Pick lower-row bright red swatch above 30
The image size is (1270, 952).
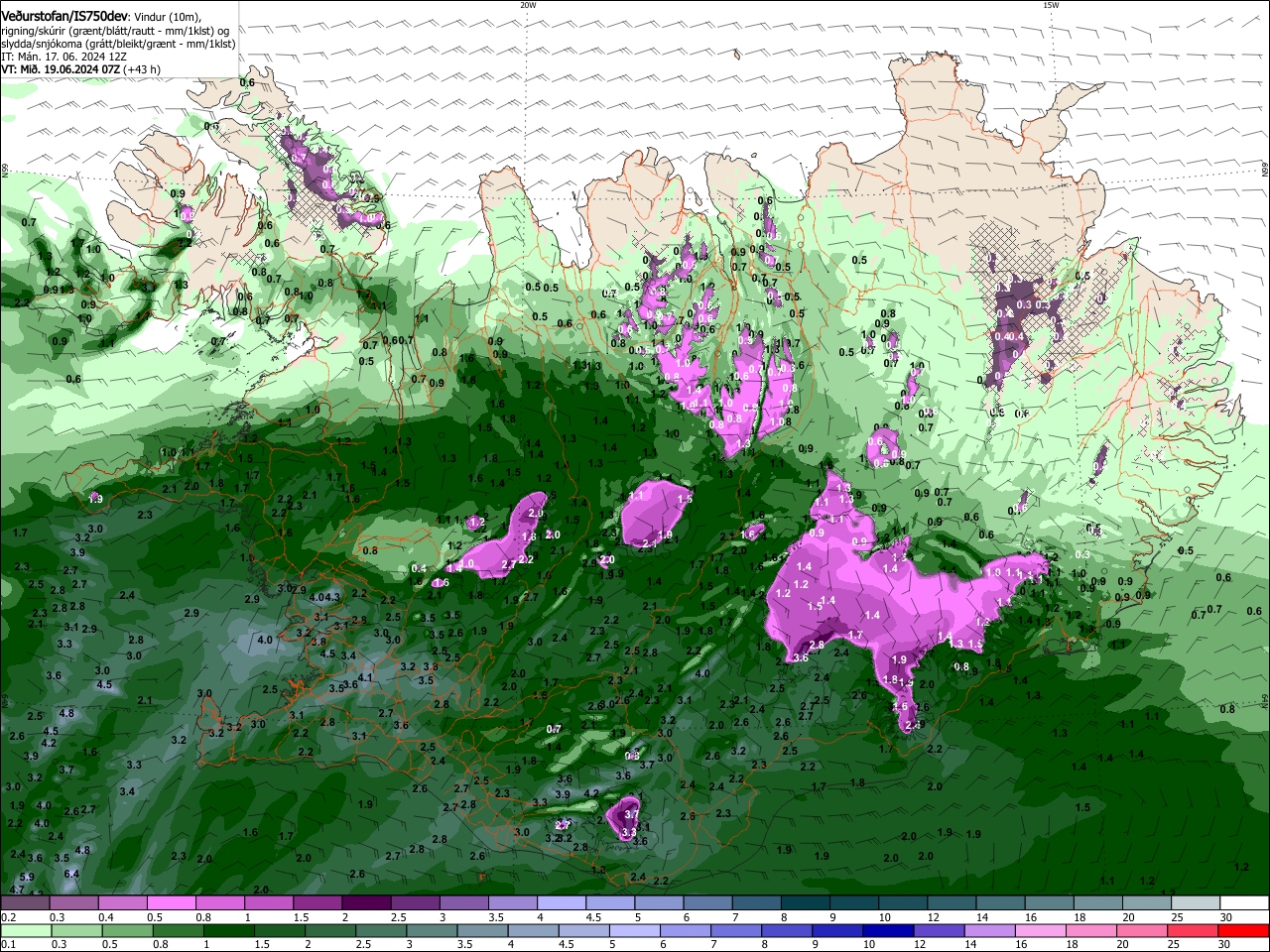[1244, 930]
